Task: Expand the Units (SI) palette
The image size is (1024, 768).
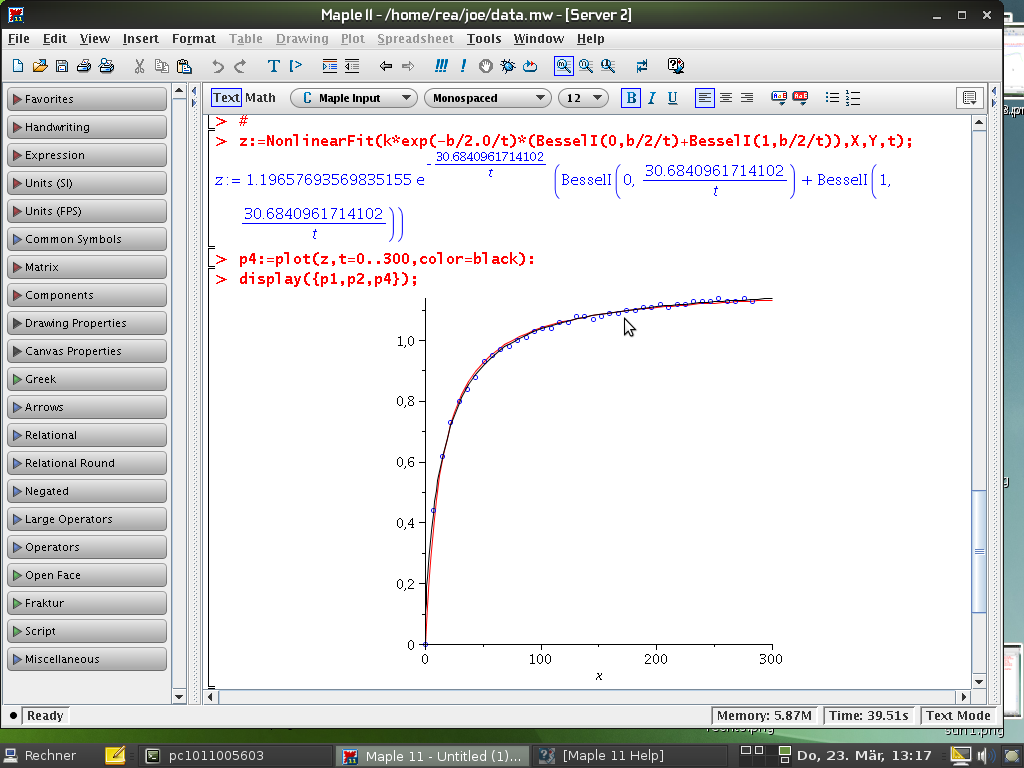Action: pyautogui.click(x=87, y=184)
